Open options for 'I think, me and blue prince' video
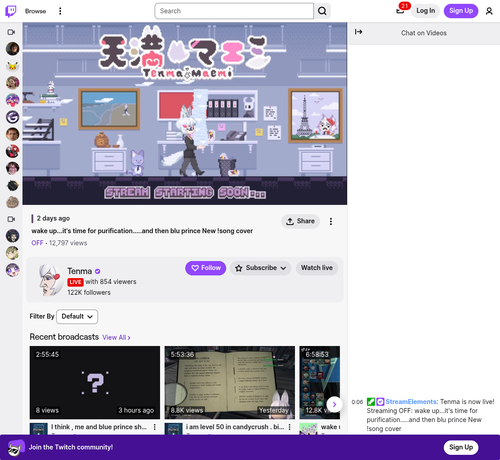 point(155,427)
